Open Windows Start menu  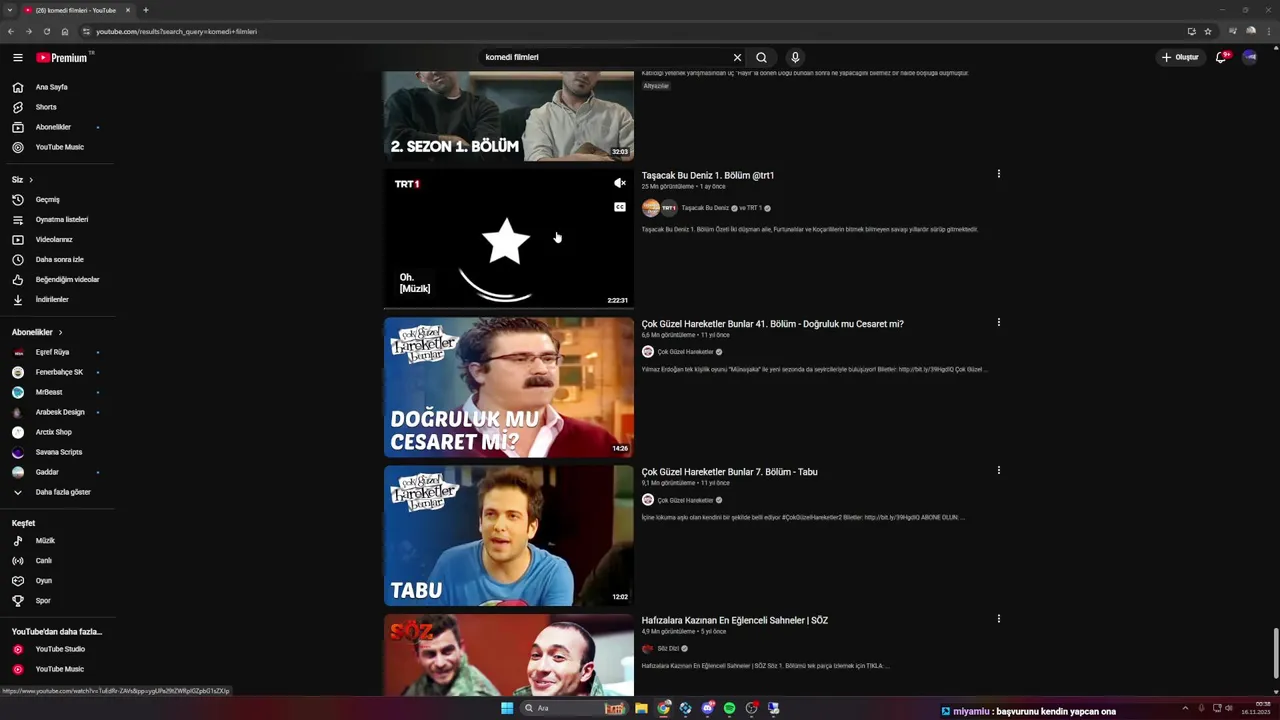(x=507, y=708)
